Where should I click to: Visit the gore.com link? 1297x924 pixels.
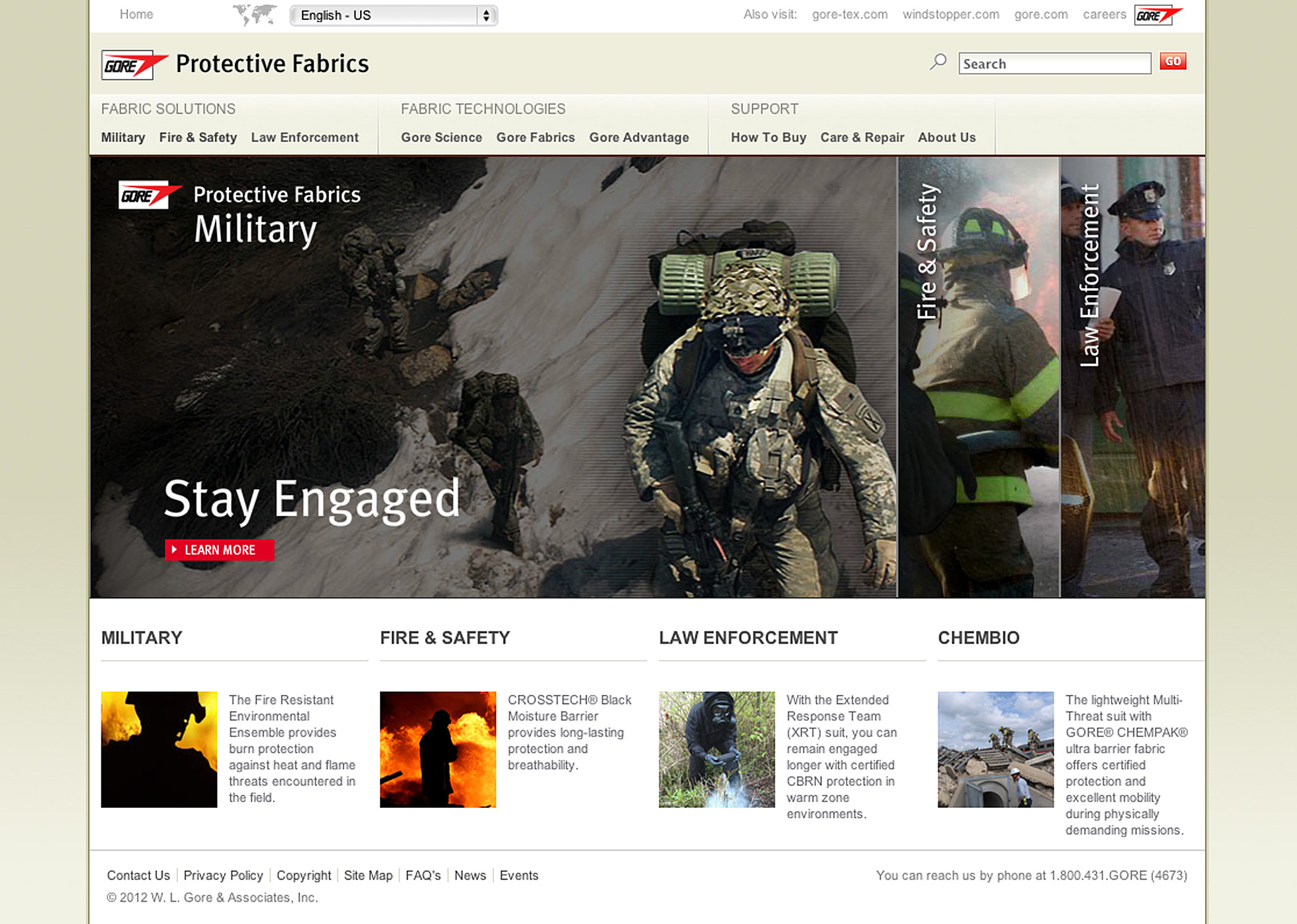click(1041, 14)
